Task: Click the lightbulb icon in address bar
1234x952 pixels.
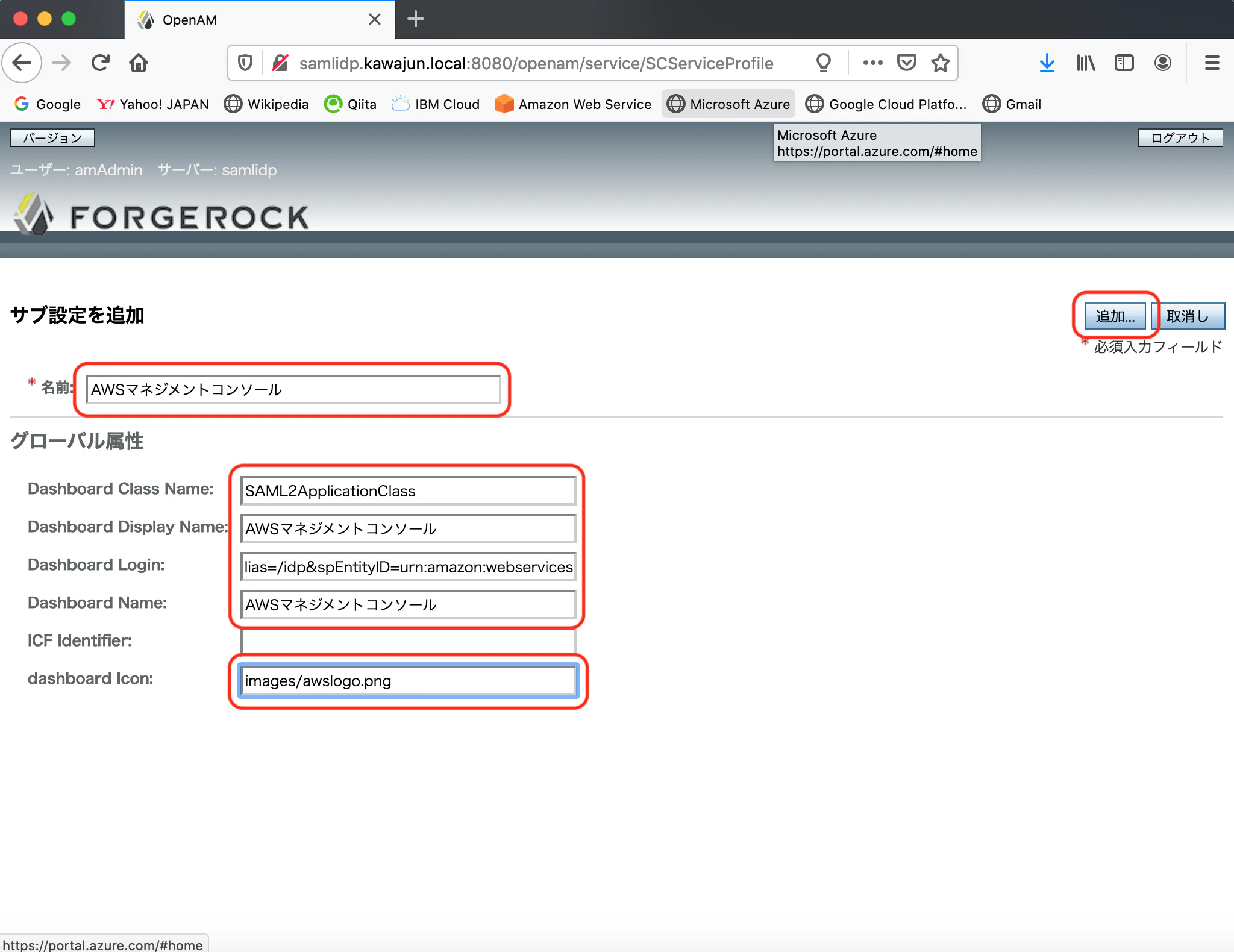Action: [x=823, y=63]
